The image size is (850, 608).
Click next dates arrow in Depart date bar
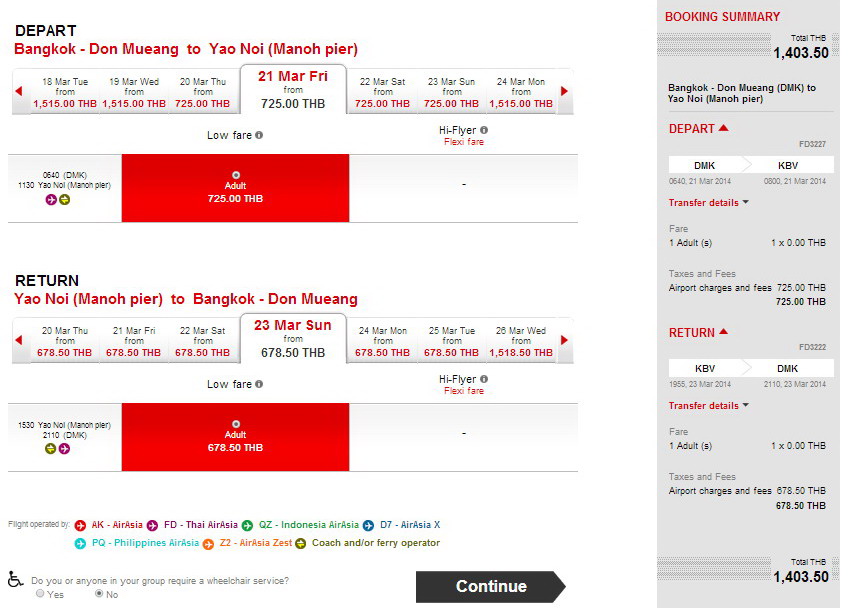[564, 92]
